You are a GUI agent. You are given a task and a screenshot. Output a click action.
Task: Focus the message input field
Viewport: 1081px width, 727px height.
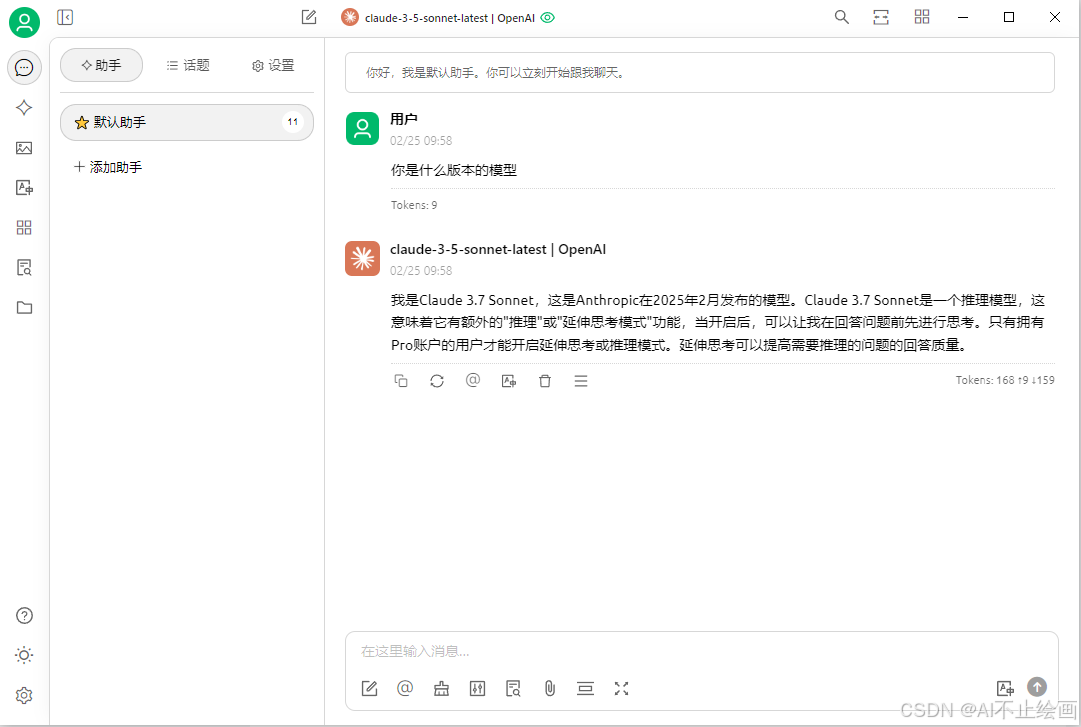click(x=701, y=651)
